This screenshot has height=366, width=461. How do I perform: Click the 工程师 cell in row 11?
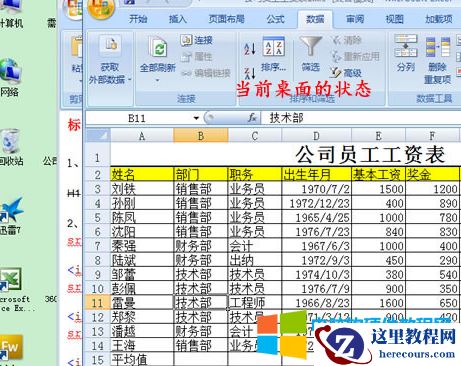[255, 303]
